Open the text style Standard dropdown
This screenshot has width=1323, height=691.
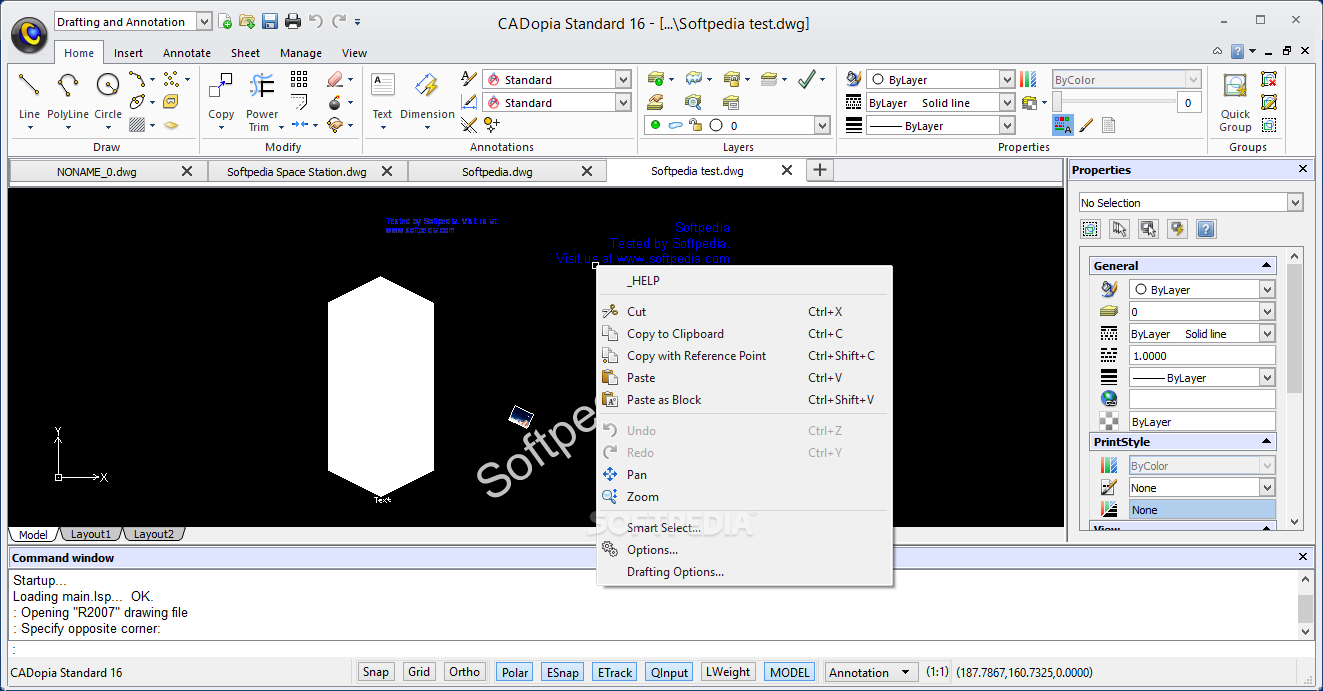623,79
